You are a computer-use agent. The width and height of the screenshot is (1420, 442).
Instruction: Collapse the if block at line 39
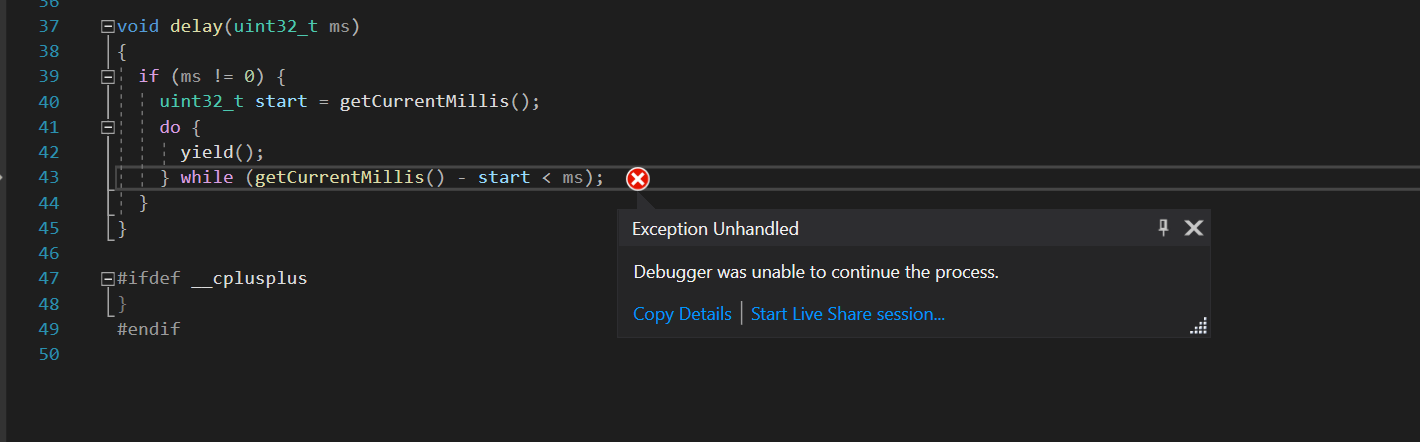point(108,76)
